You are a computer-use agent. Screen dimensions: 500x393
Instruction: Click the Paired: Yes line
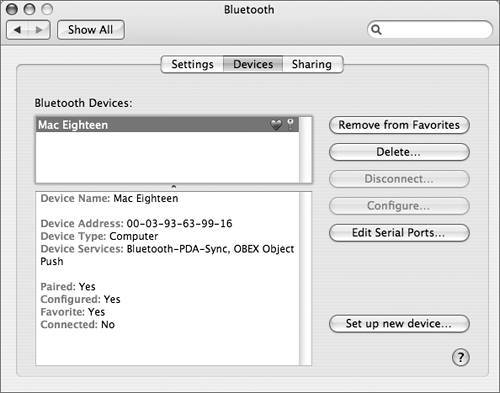click(68, 286)
